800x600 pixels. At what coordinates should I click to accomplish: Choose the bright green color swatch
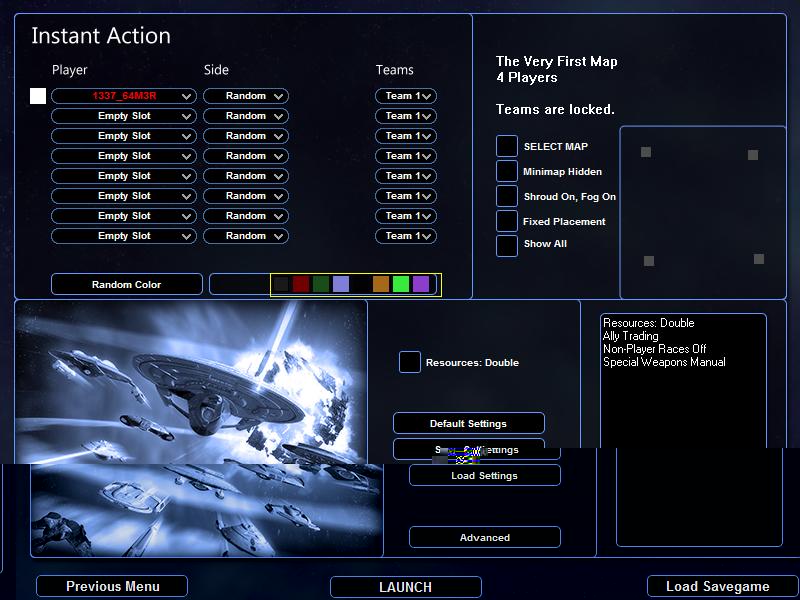[401, 285]
